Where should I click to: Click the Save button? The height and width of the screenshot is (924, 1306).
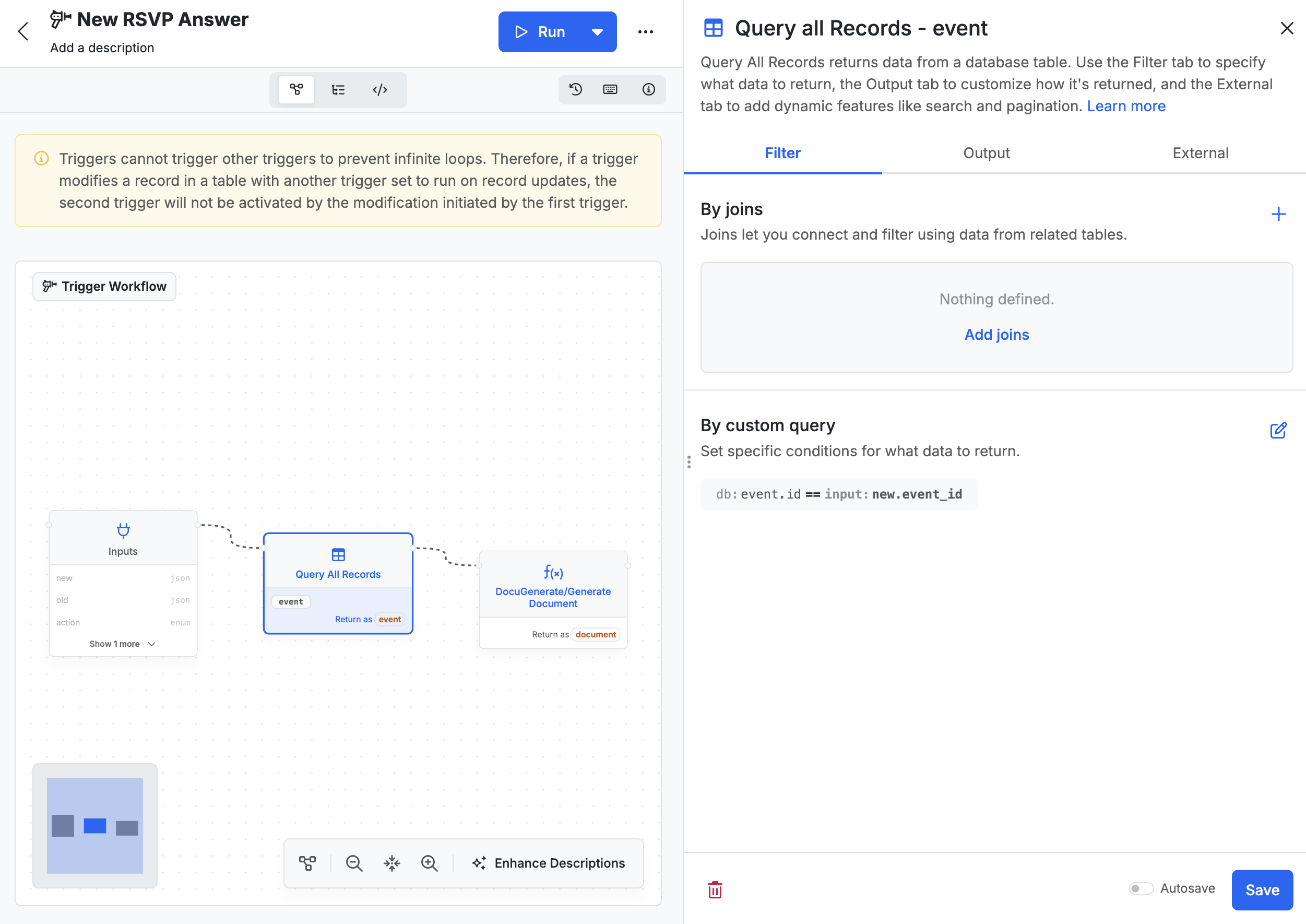[x=1262, y=890]
